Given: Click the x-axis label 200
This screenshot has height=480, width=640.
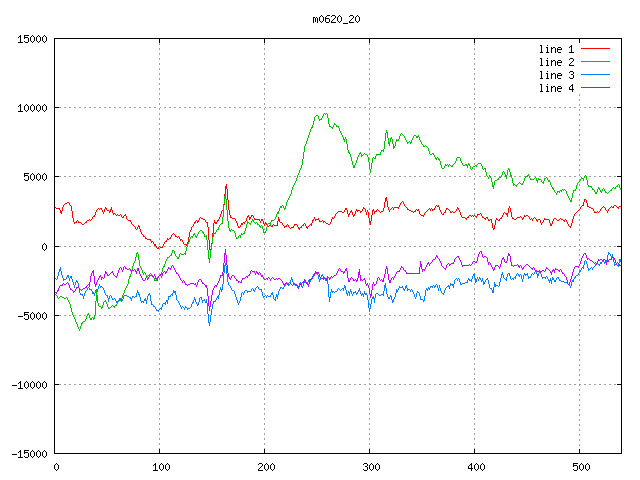Looking at the screenshot, I should (266, 467).
